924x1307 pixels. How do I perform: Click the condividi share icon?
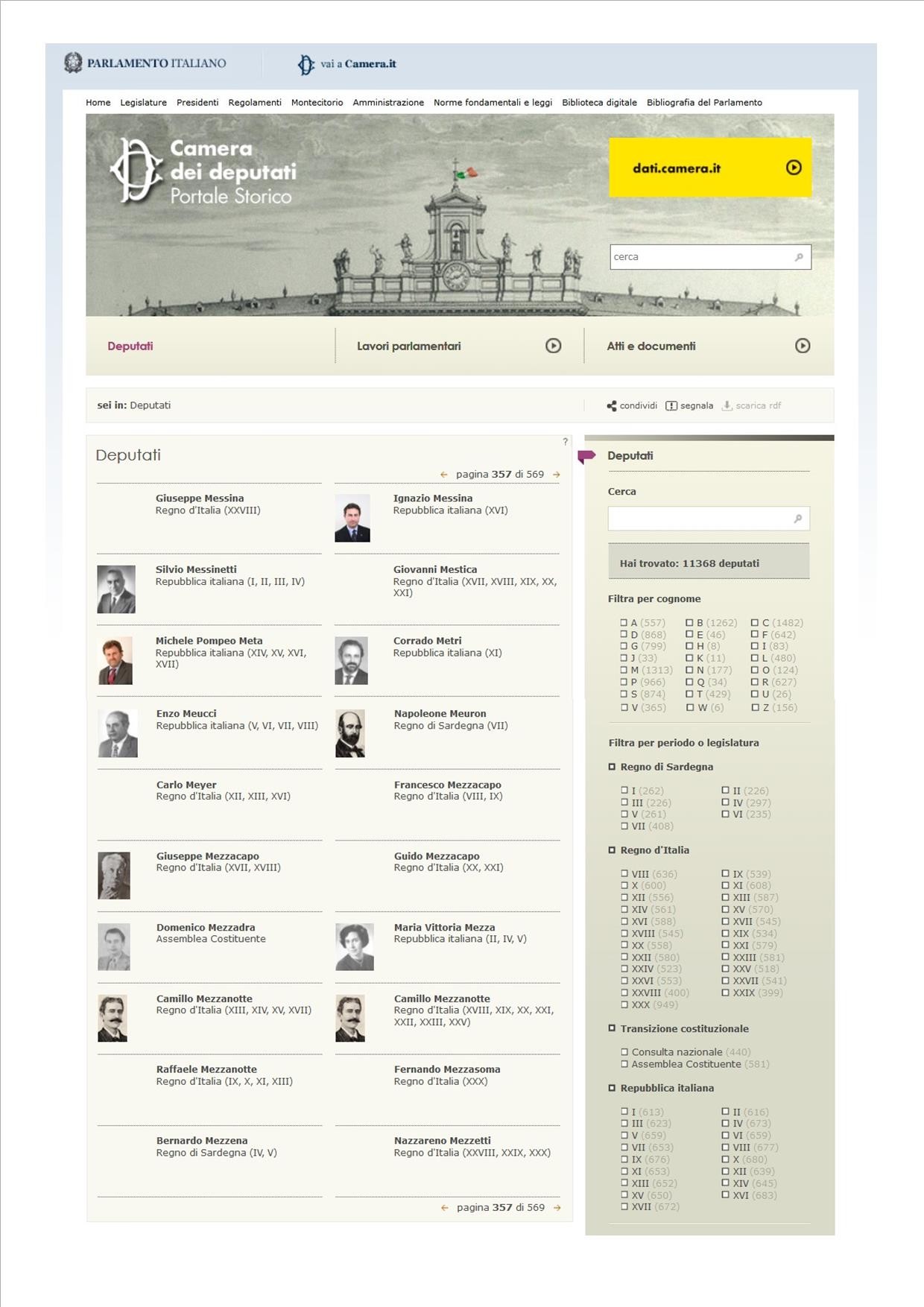coord(612,406)
